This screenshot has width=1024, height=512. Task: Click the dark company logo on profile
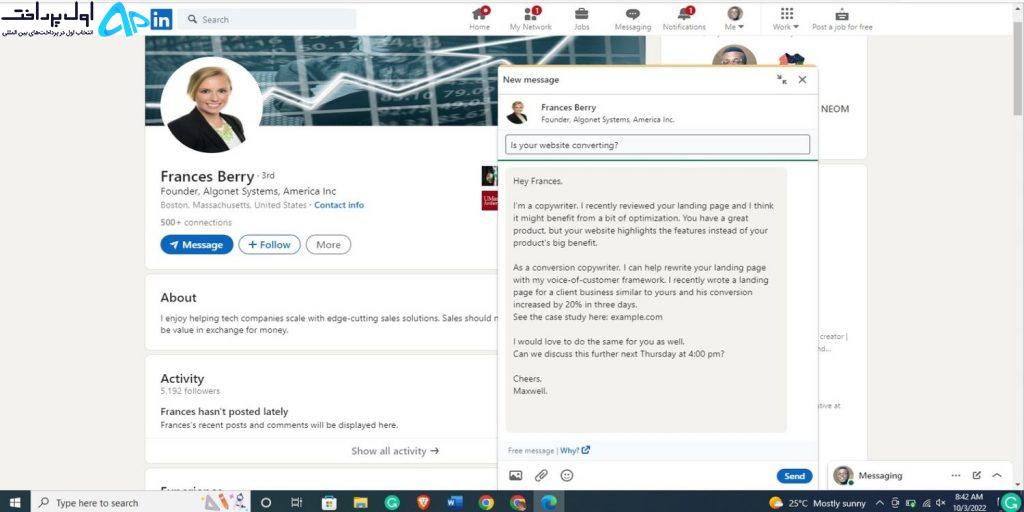pyautogui.click(x=489, y=176)
